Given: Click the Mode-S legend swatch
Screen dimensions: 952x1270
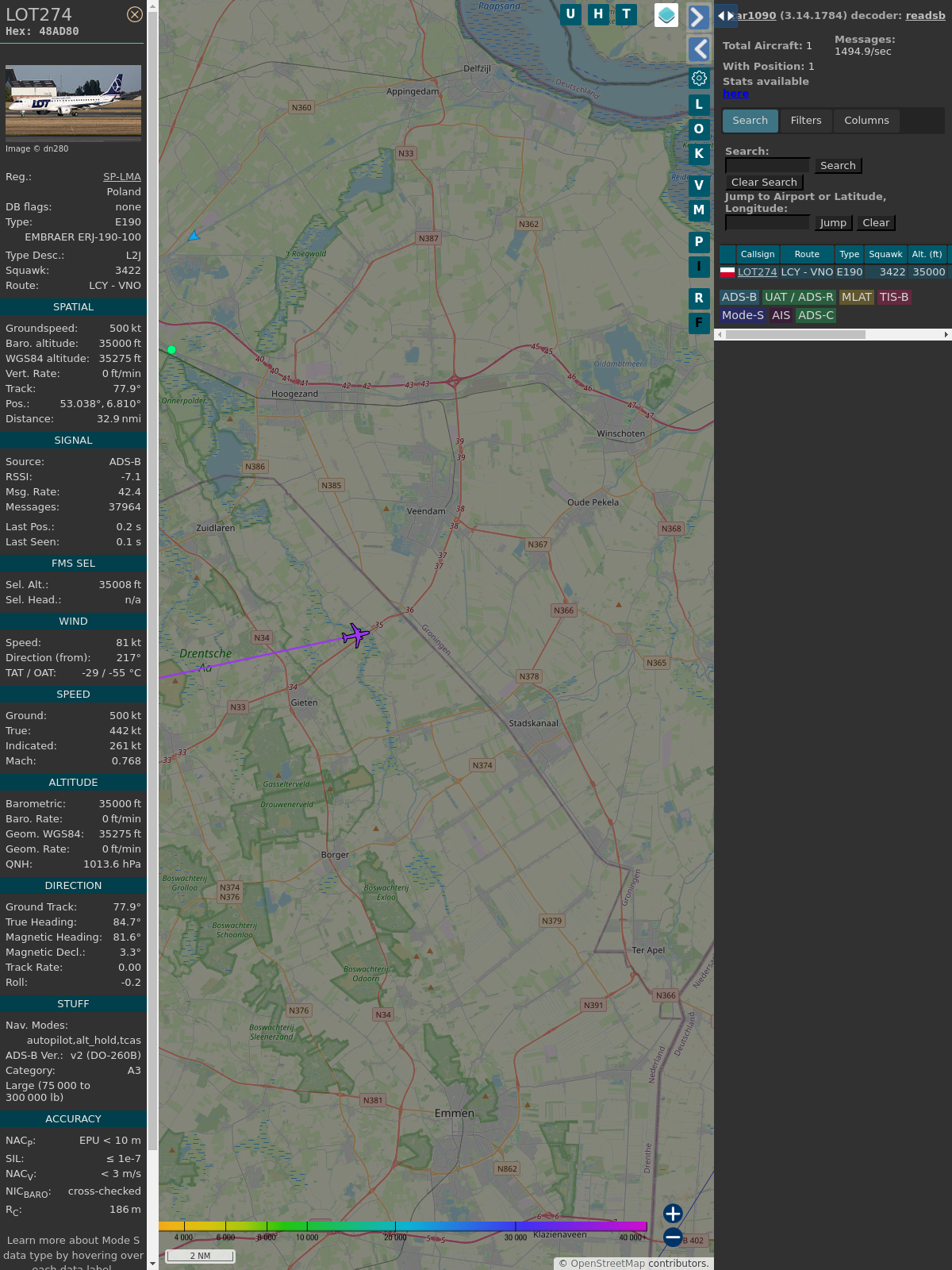Looking at the screenshot, I should (743, 315).
